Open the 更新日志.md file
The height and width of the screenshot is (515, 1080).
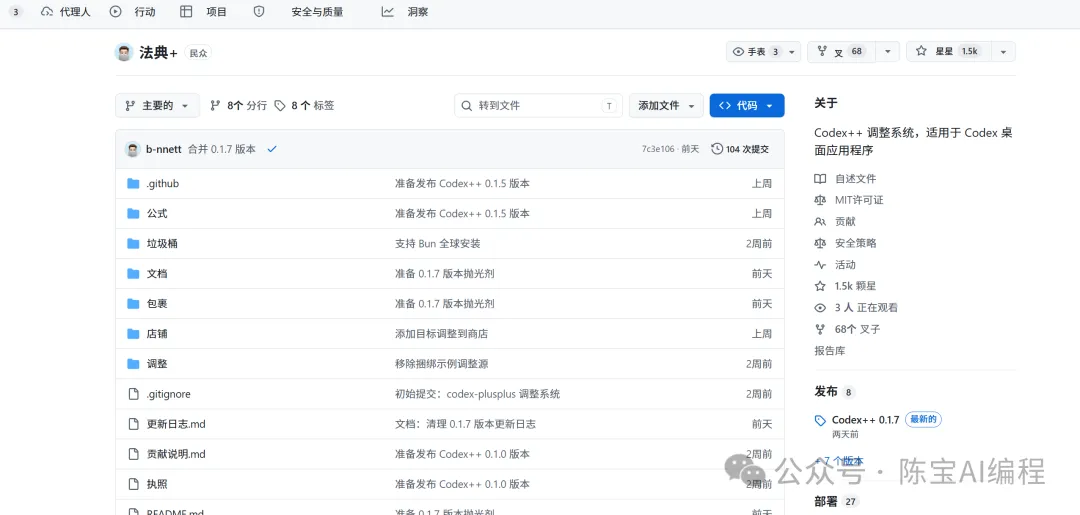click(x=176, y=424)
